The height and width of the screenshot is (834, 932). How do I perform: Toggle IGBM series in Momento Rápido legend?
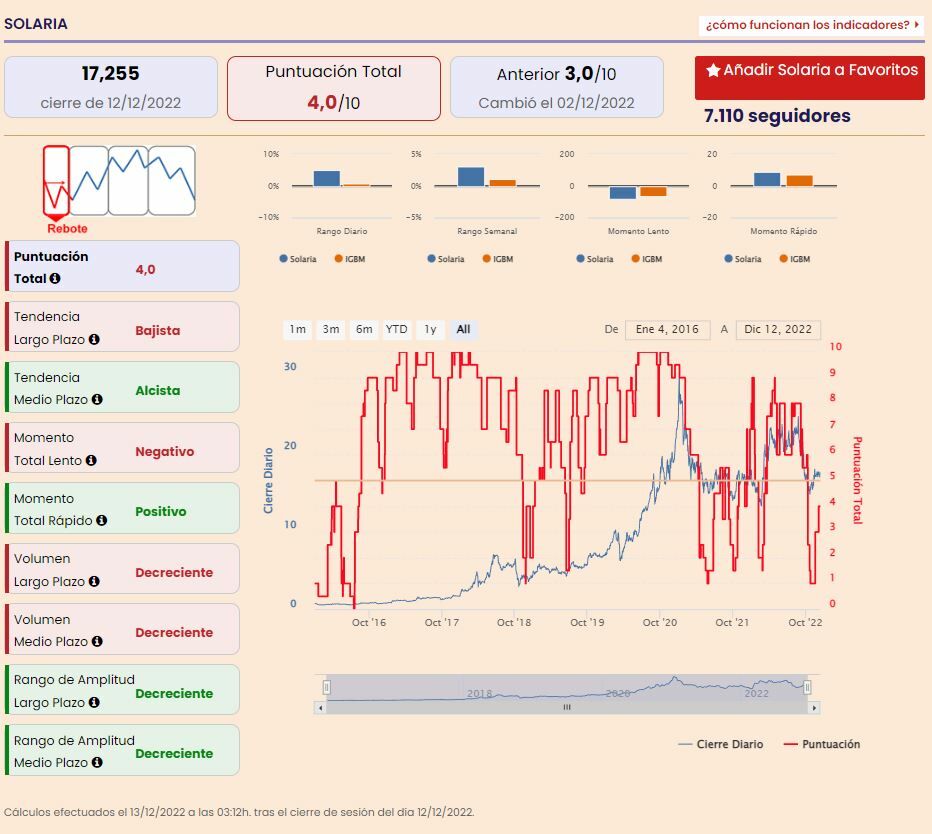[x=795, y=259]
